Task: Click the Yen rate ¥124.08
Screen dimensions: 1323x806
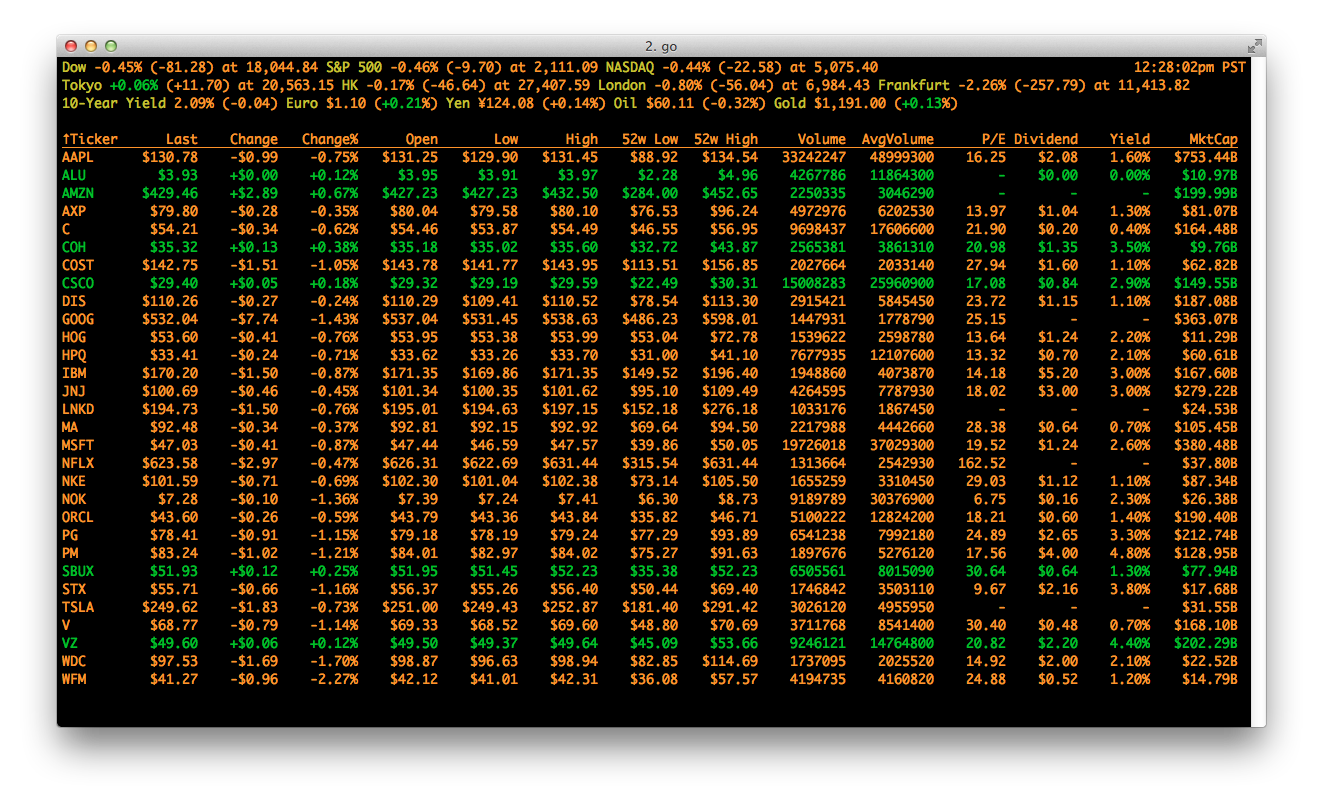Action: 506,103
